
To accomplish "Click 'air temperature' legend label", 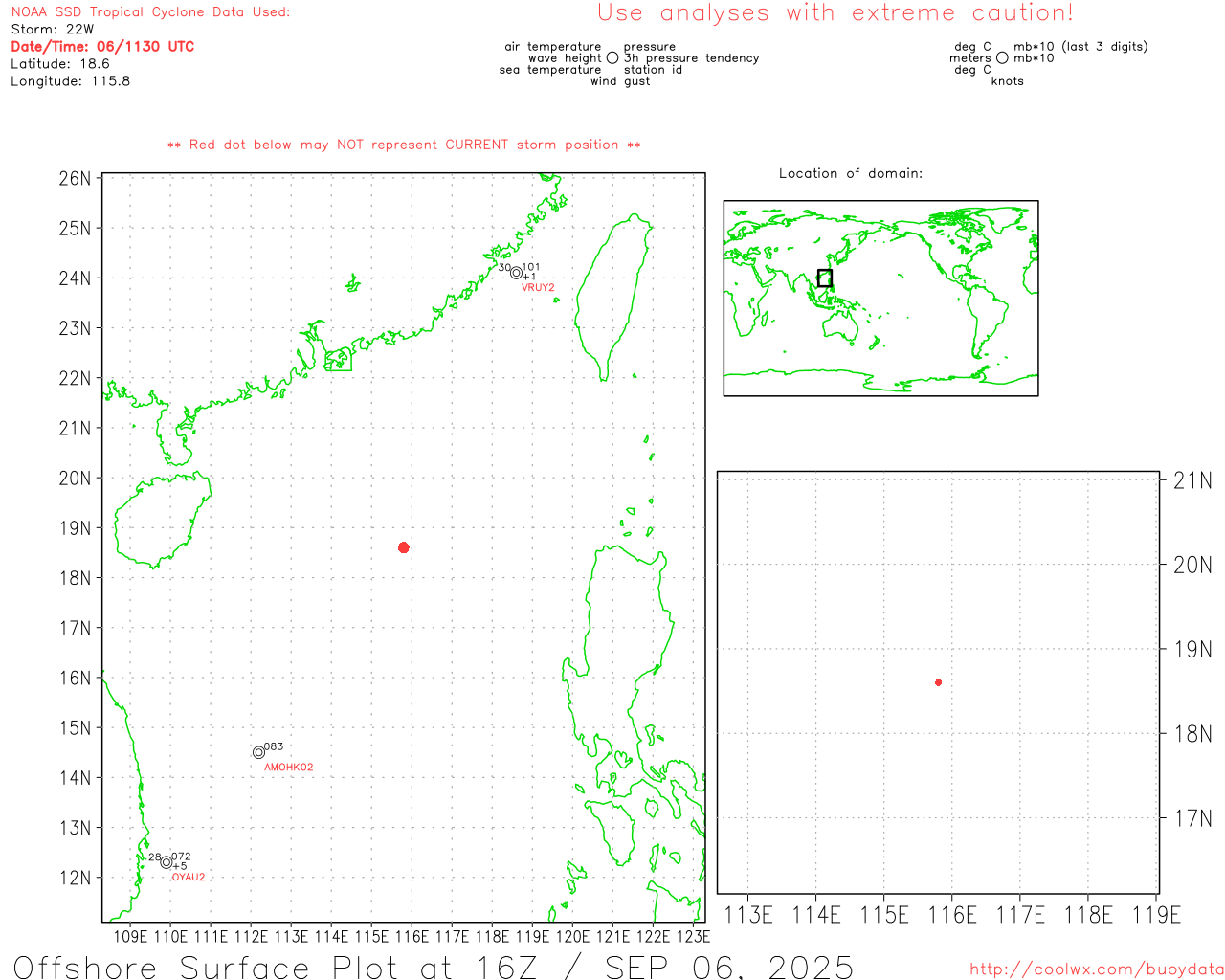I will [553, 46].
